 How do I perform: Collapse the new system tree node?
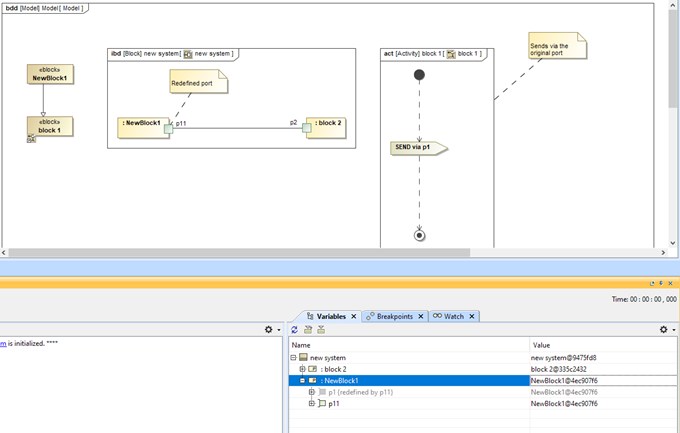pyautogui.click(x=294, y=357)
